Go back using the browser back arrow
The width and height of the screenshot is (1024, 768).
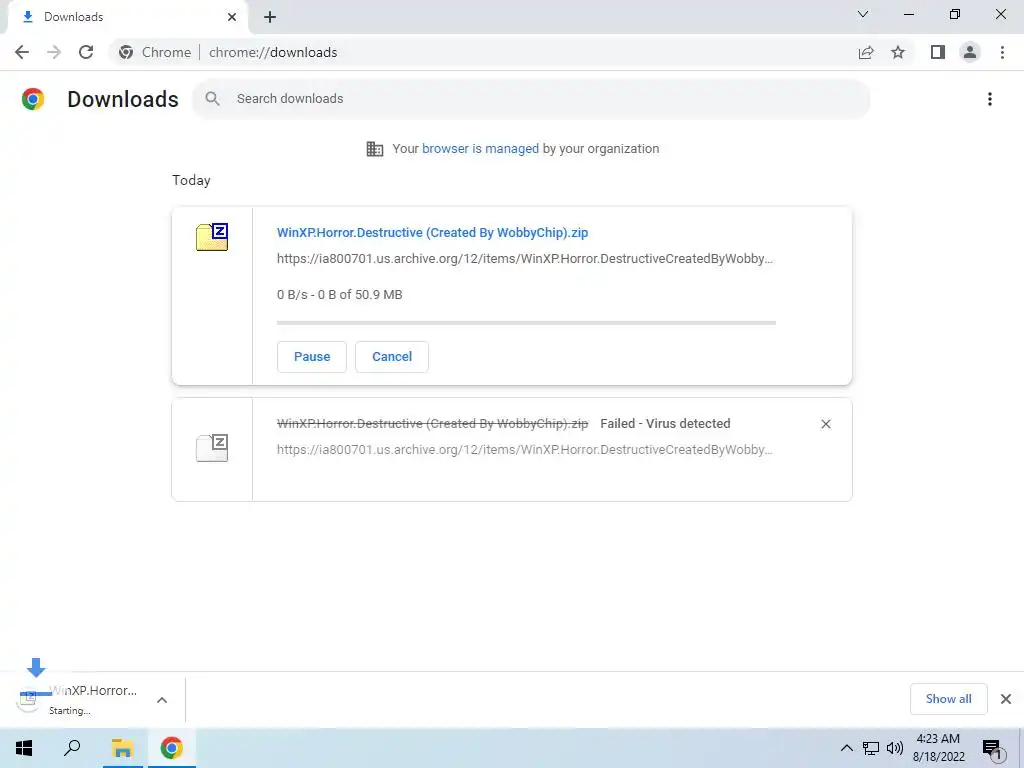(22, 52)
